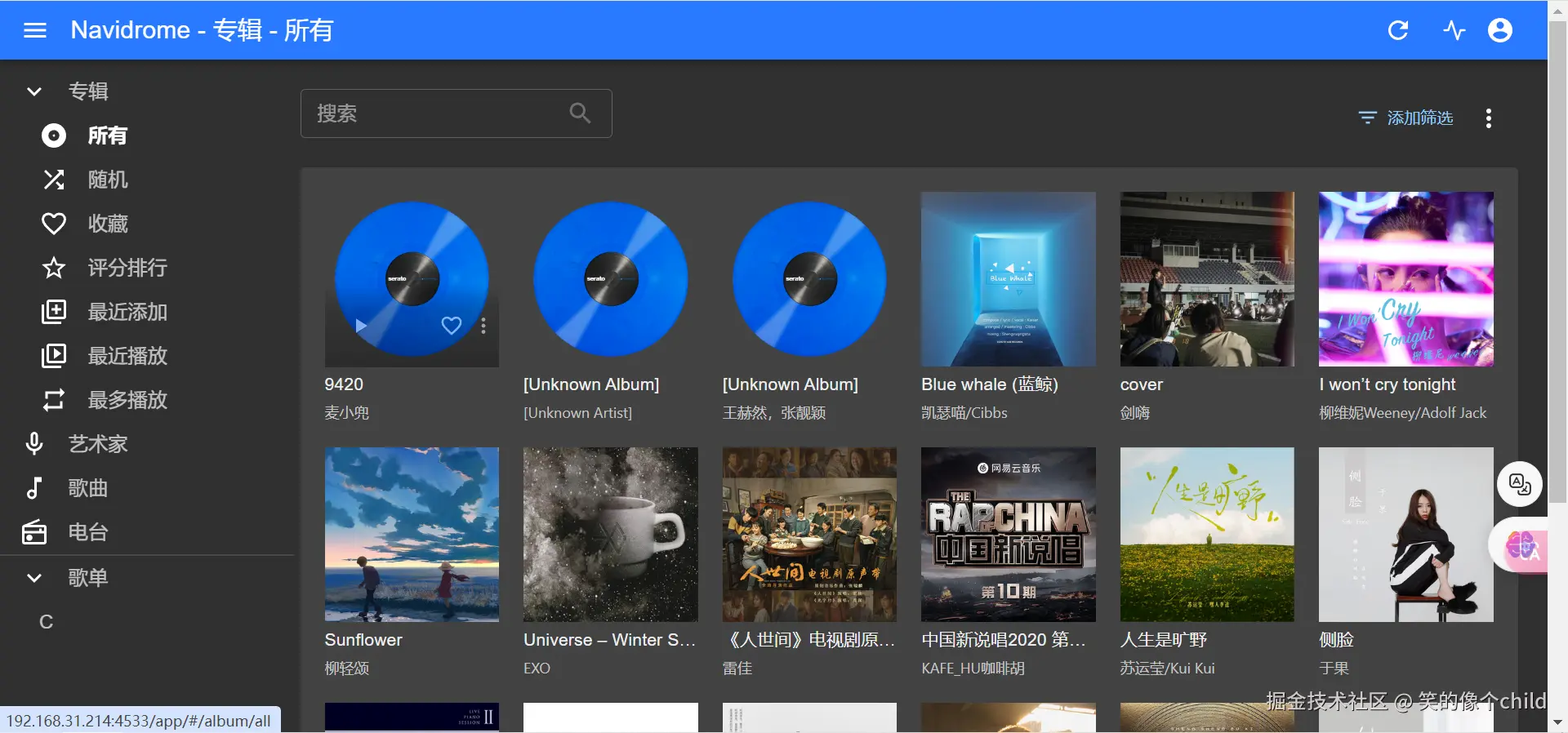Open the [Unknown Album] by [Unknown Artist] cover
The height and width of the screenshot is (733, 1568).
click(611, 279)
